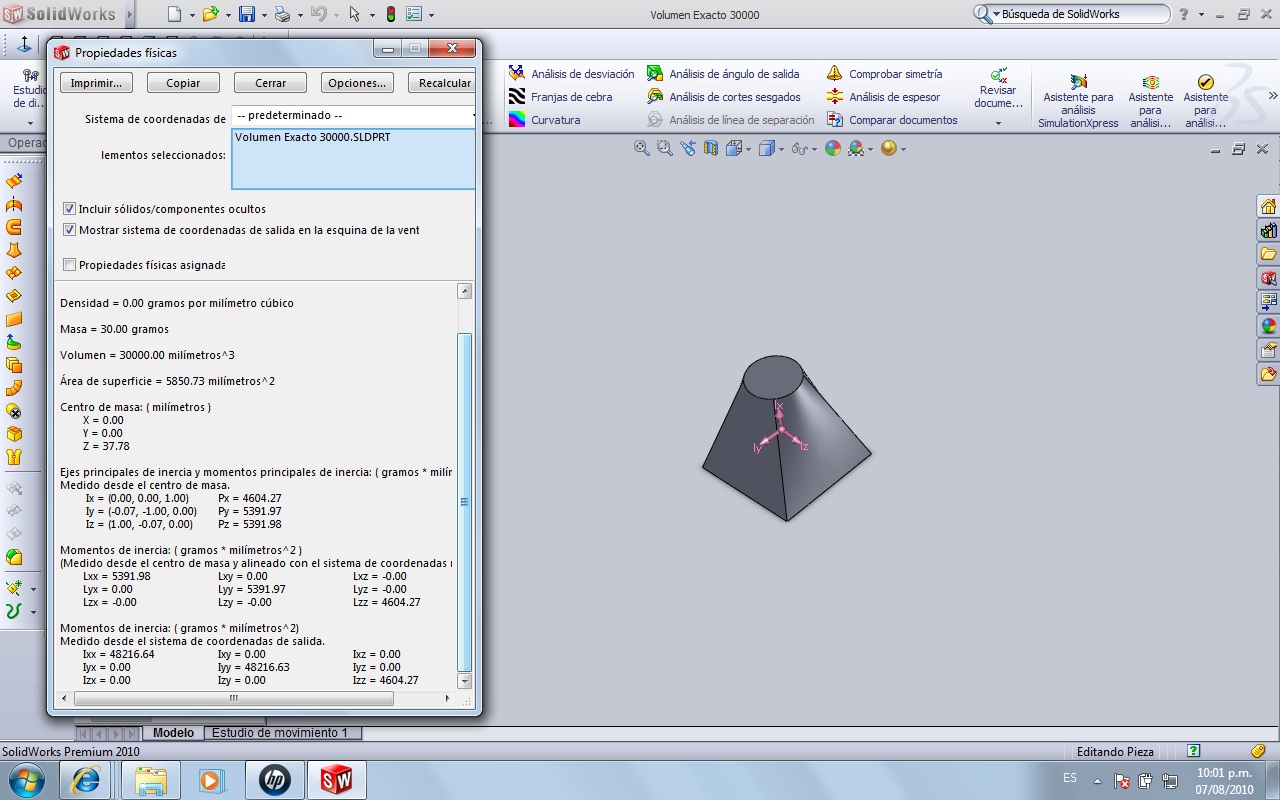
Task: Open the media player taskbar icon
Action: (x=212, y=780)
